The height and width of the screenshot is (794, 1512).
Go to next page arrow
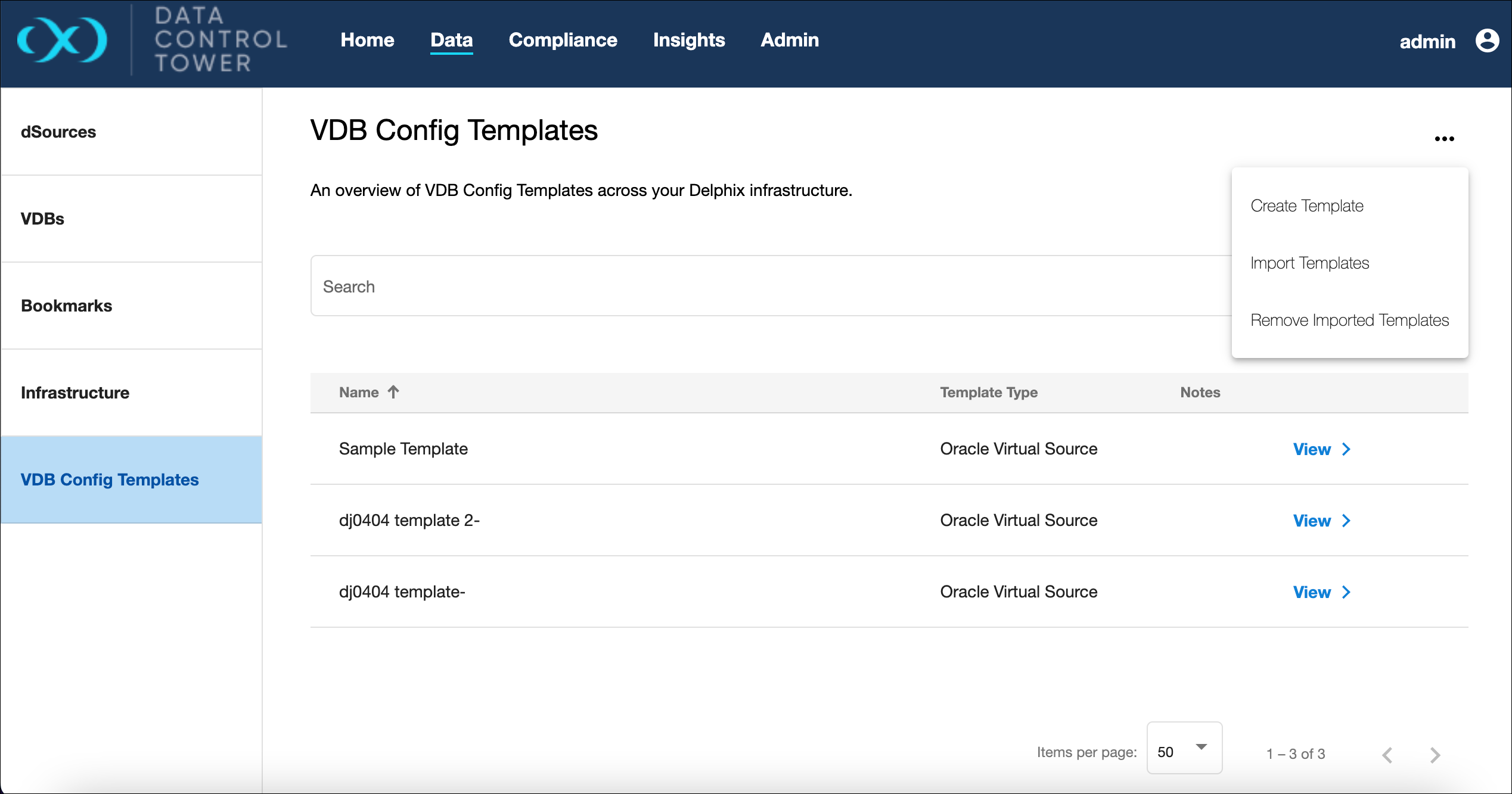pyautogui.click(x=1435, y=755)
